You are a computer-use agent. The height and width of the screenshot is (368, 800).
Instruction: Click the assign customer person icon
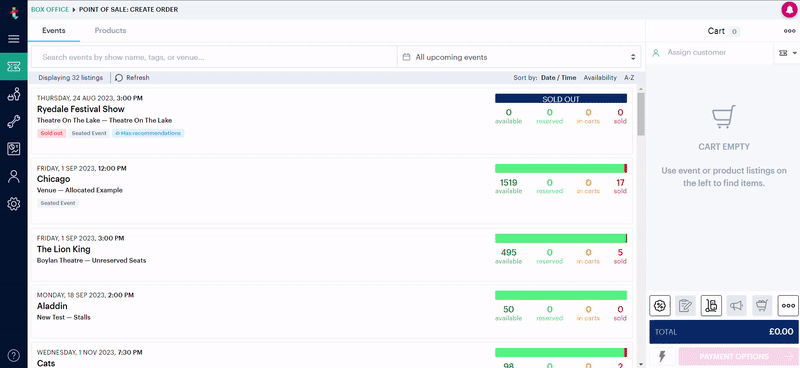click(x=656, y=53)
